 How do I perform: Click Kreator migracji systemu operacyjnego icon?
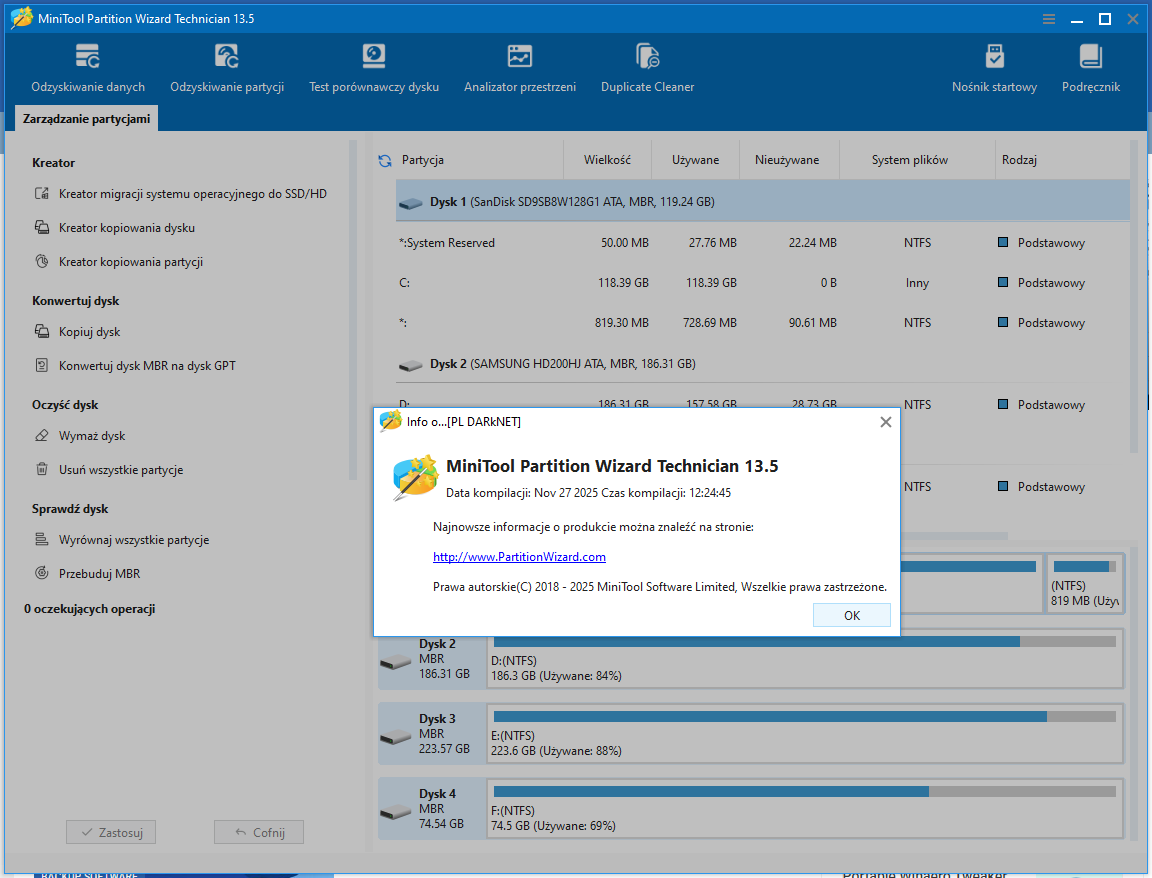[x=42, y=194]
